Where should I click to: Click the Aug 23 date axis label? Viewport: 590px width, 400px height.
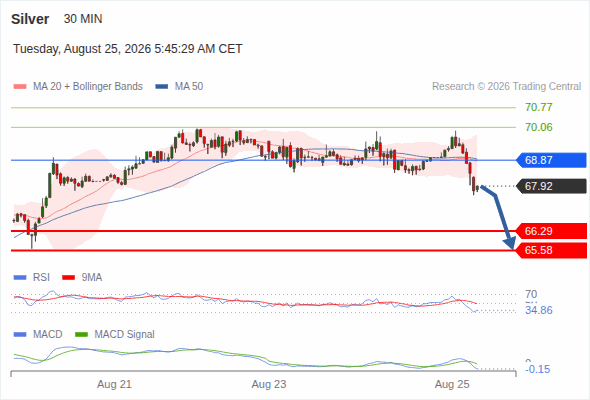click(269, 384)
